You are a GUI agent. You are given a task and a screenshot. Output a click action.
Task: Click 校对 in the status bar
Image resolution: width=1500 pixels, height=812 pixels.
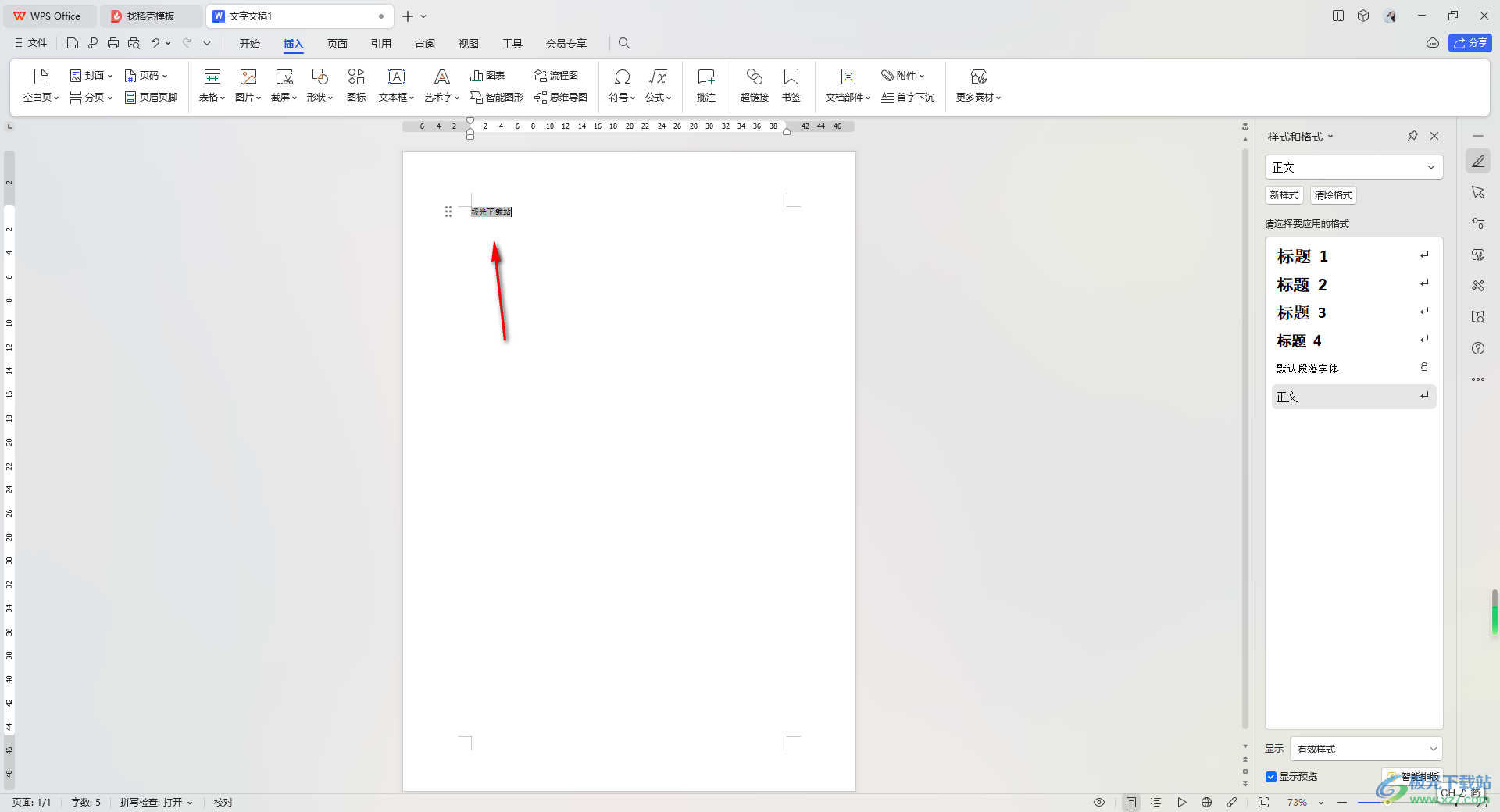223,803
